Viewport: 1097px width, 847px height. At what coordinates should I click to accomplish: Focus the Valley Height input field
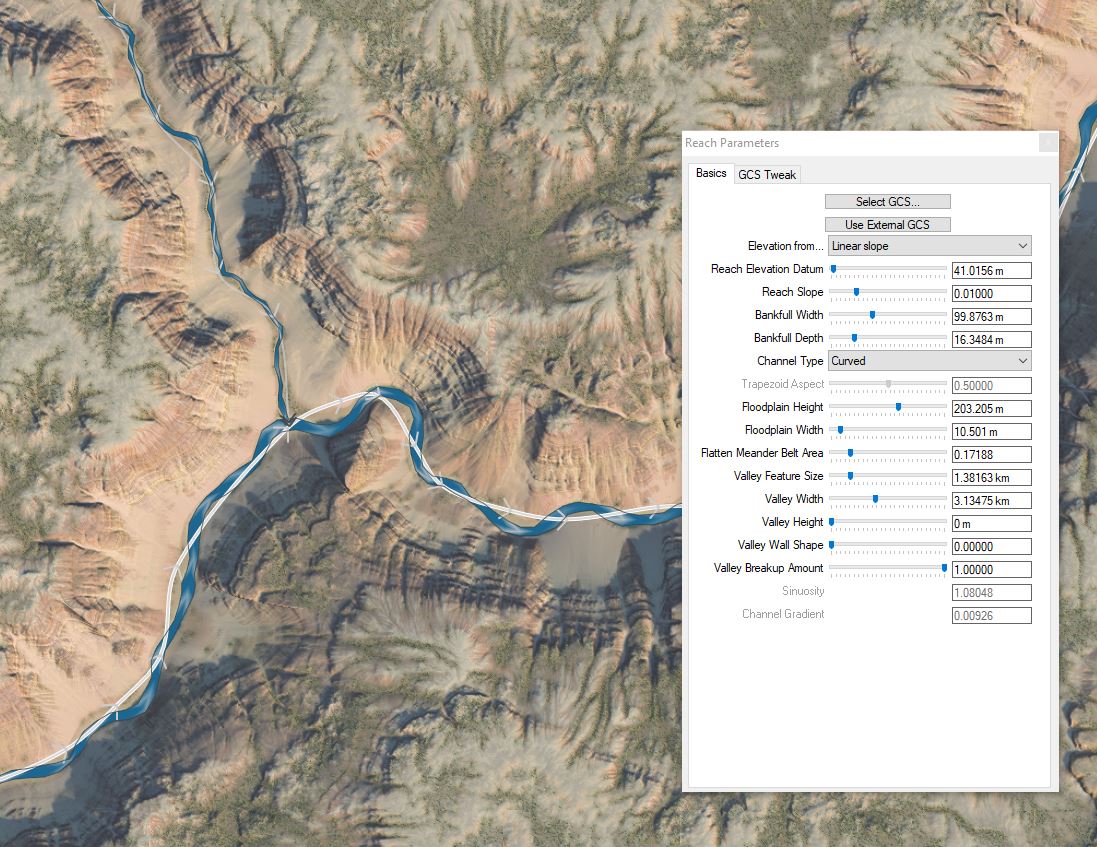pos(990,524)
